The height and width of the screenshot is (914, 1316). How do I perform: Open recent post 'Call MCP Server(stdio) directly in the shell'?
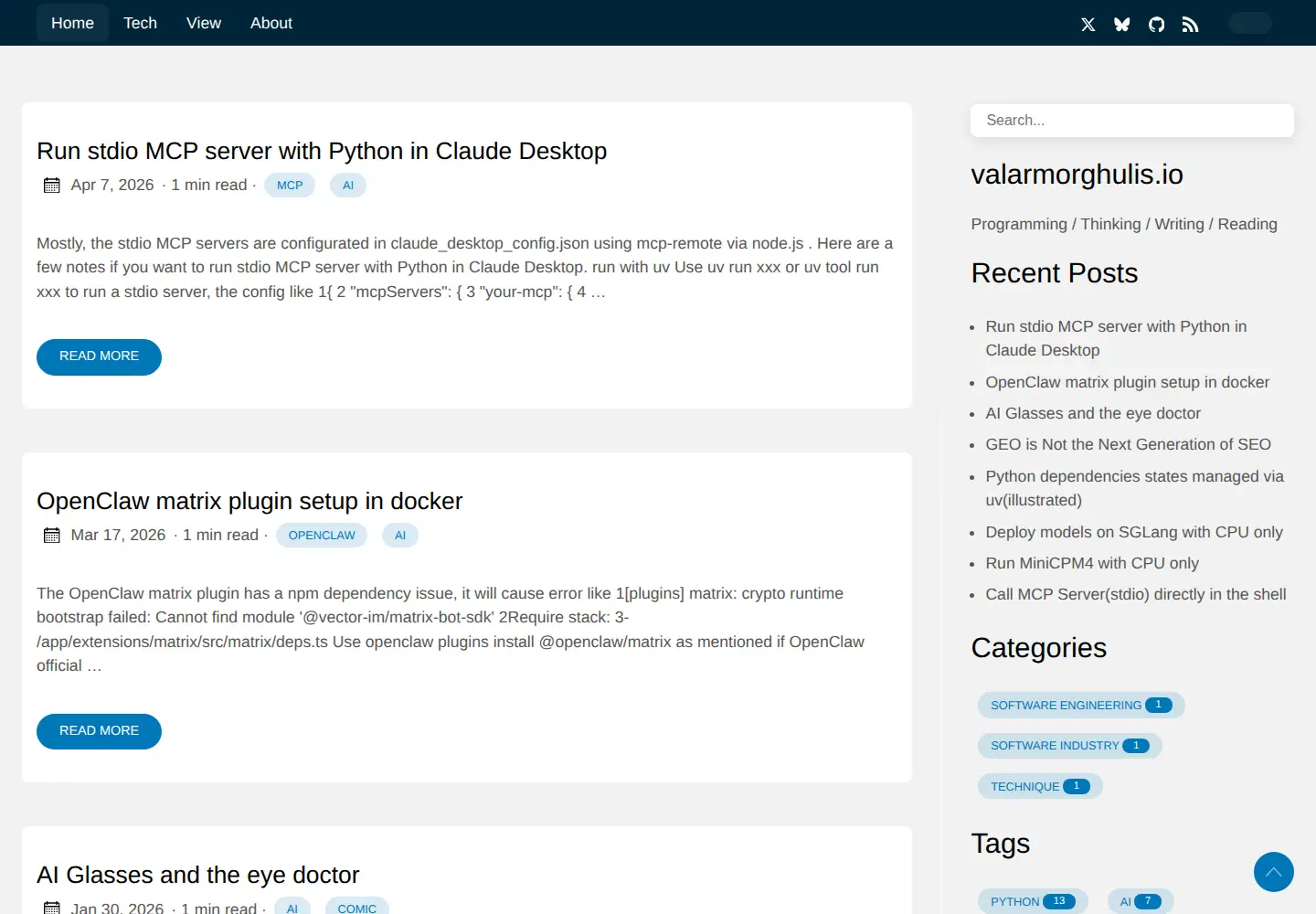point(1136,594)
